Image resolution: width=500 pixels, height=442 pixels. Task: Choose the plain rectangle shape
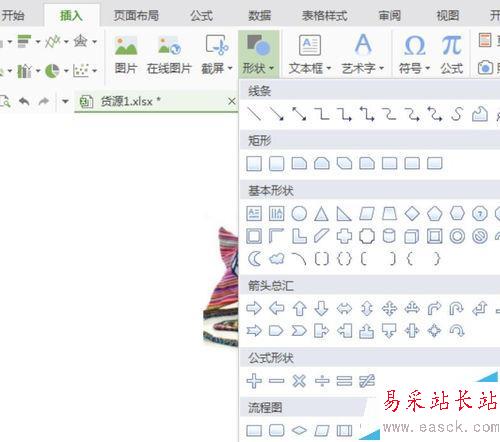pos(254,164)
